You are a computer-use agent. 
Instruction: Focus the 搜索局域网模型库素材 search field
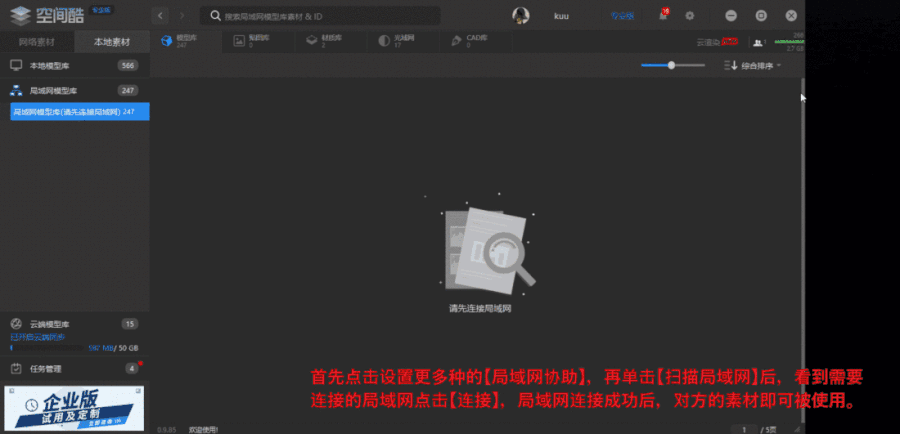tap(320, 16)
